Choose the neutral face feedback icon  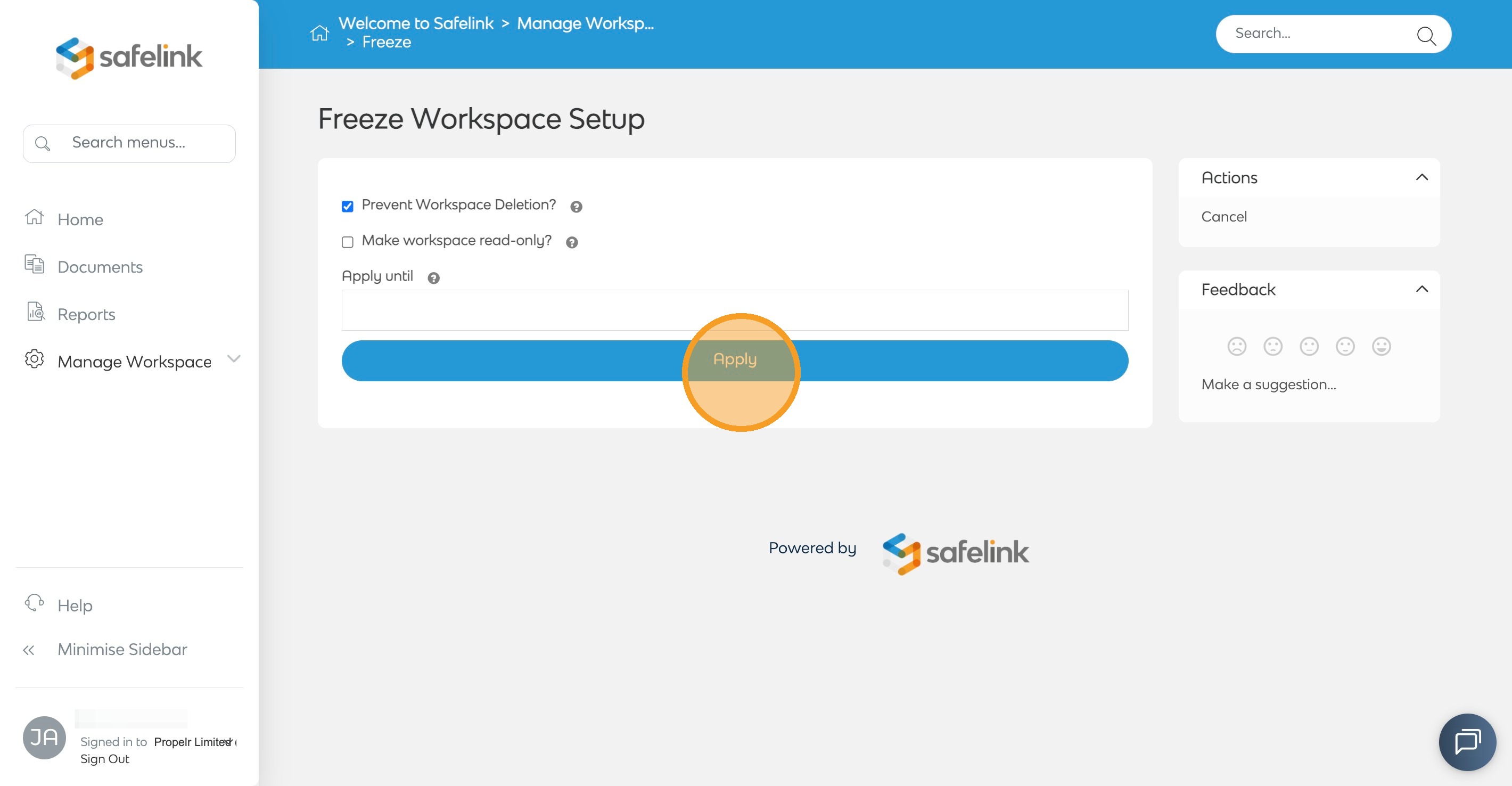[1308, 346]
